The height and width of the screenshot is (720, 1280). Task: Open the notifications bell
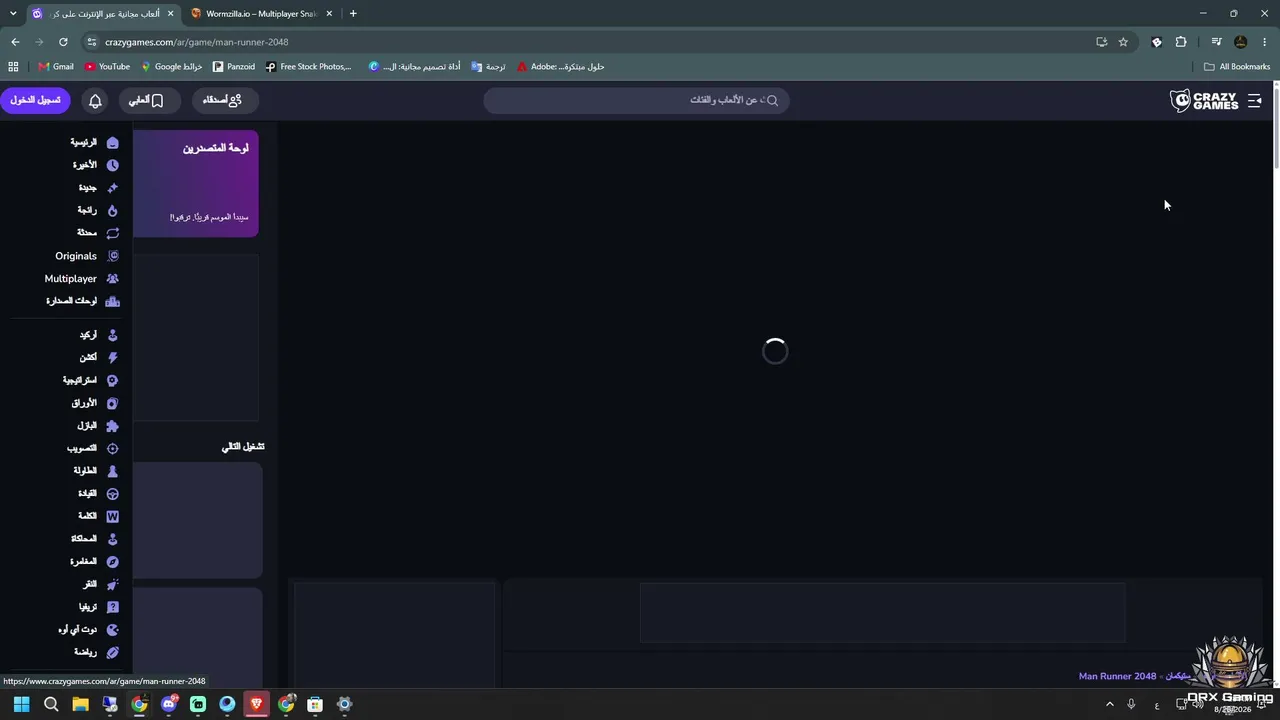[x=96, y=101]
